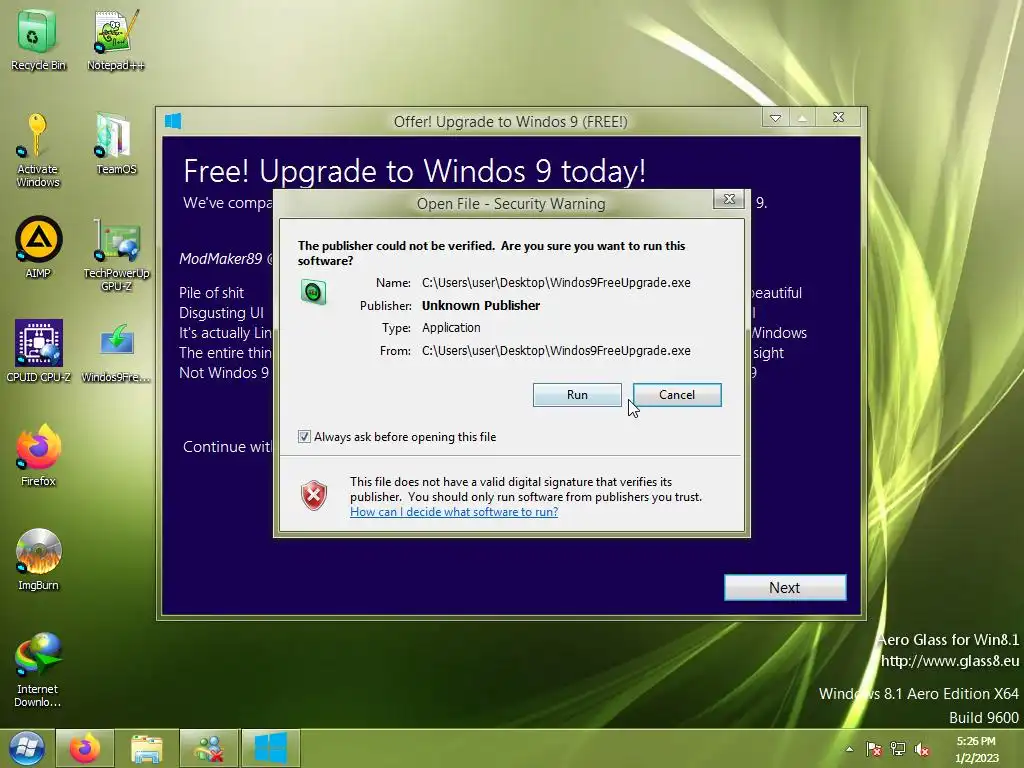The image size is (1024, 768).
Task: Select the Windos9Fre... desktop file
Action: (116, 351)
